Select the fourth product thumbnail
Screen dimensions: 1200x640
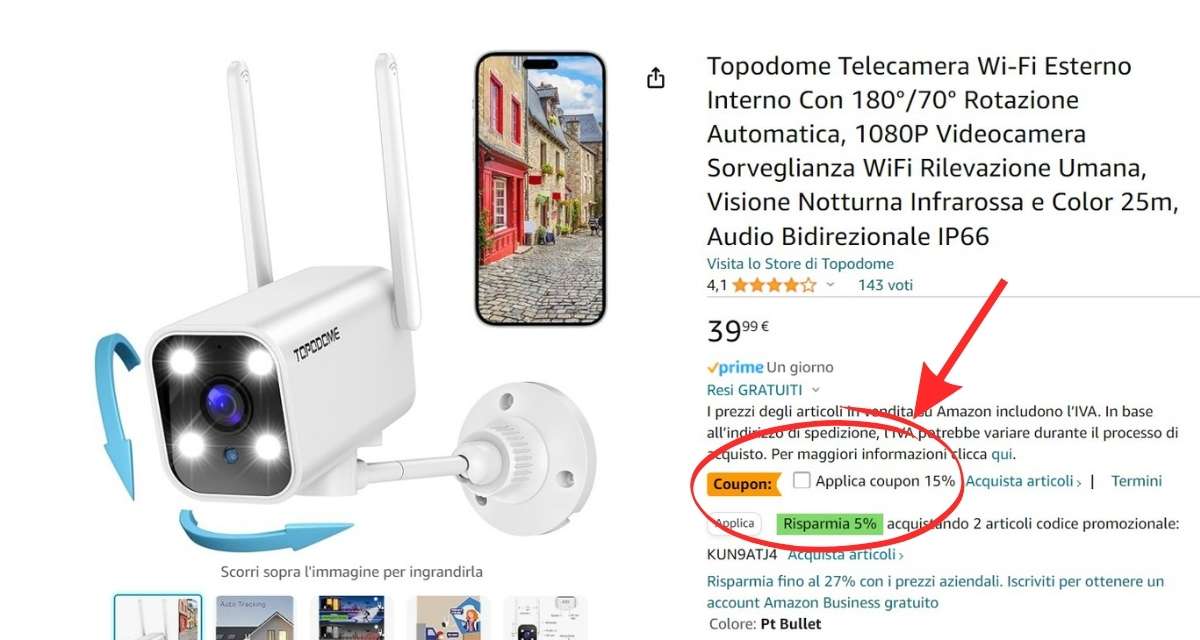pyautogui.click(x=449, y=618)
